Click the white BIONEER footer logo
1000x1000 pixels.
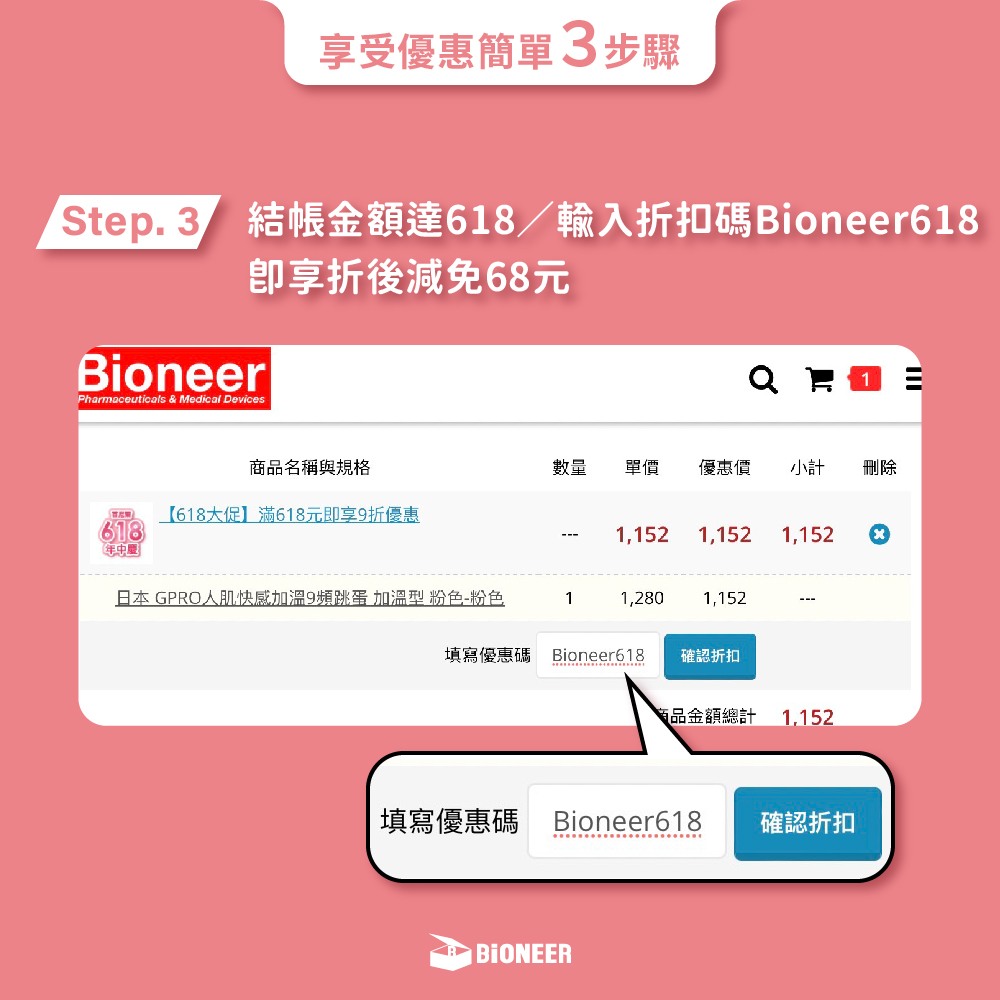(500, 953)
